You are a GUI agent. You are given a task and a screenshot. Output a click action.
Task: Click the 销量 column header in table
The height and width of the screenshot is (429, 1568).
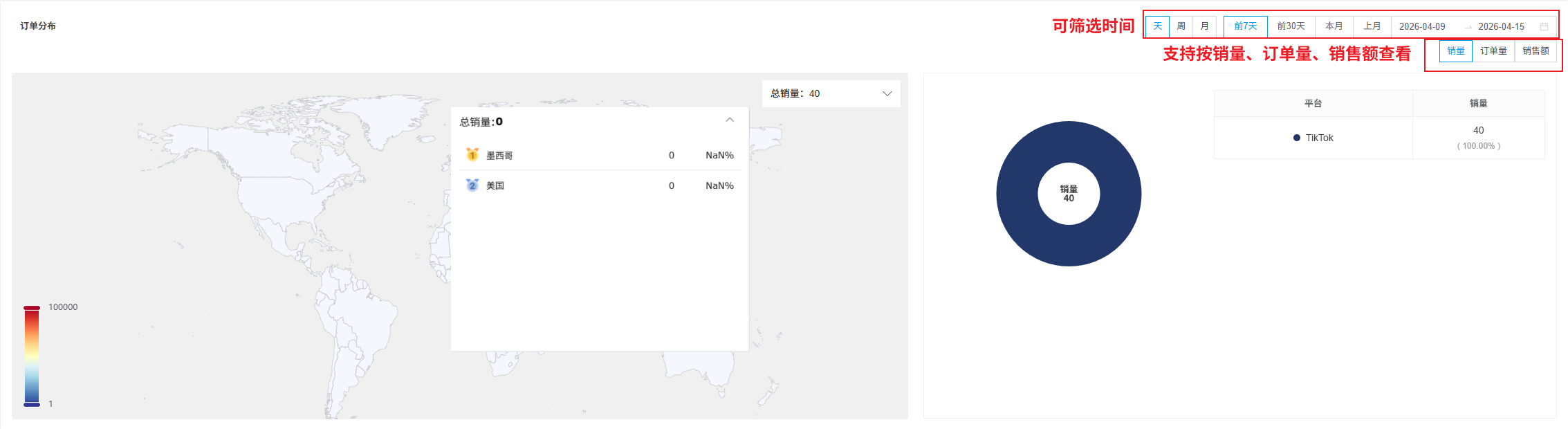click(x=1479, y=103)
